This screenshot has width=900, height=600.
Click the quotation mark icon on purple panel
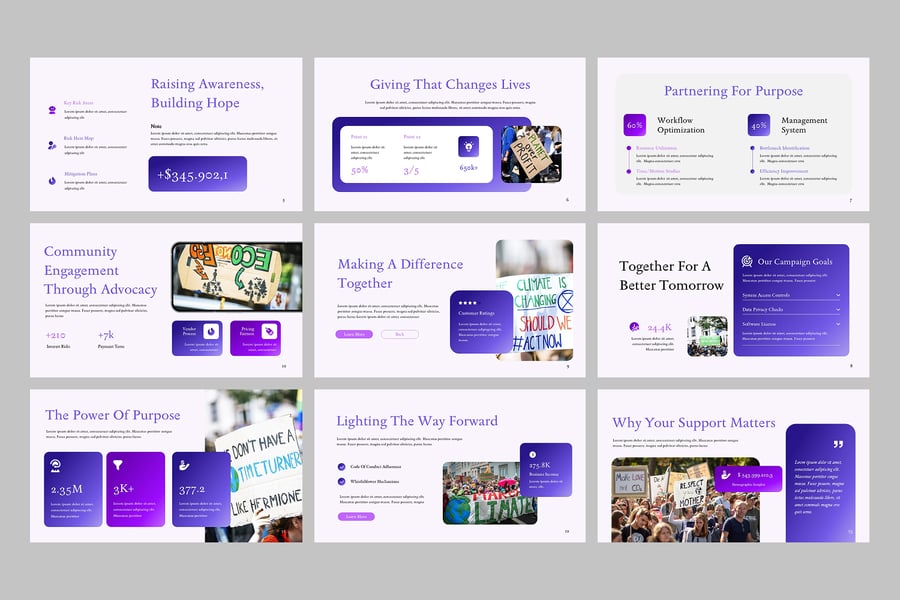837,443
